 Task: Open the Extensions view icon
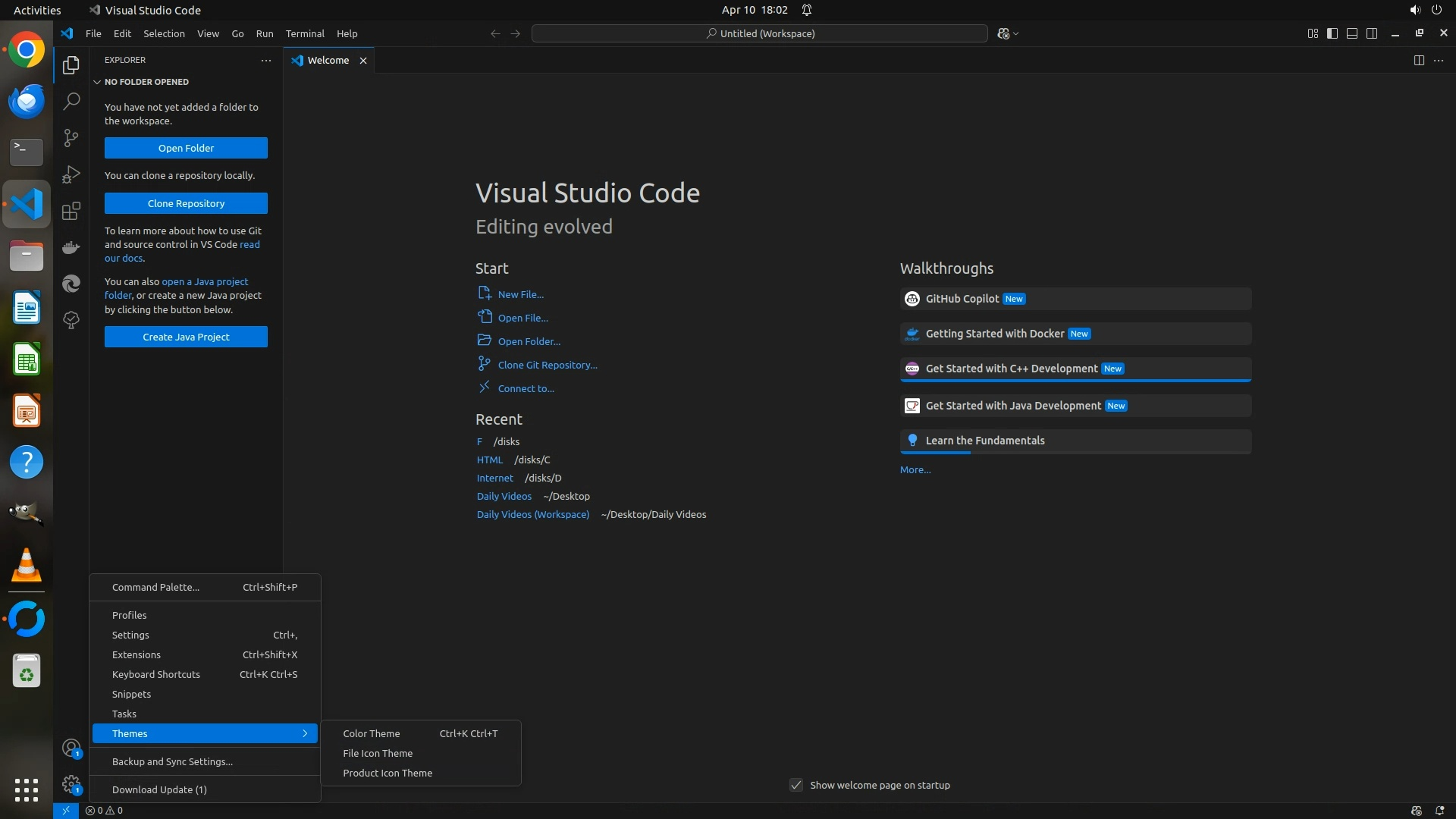click(71, 211)
